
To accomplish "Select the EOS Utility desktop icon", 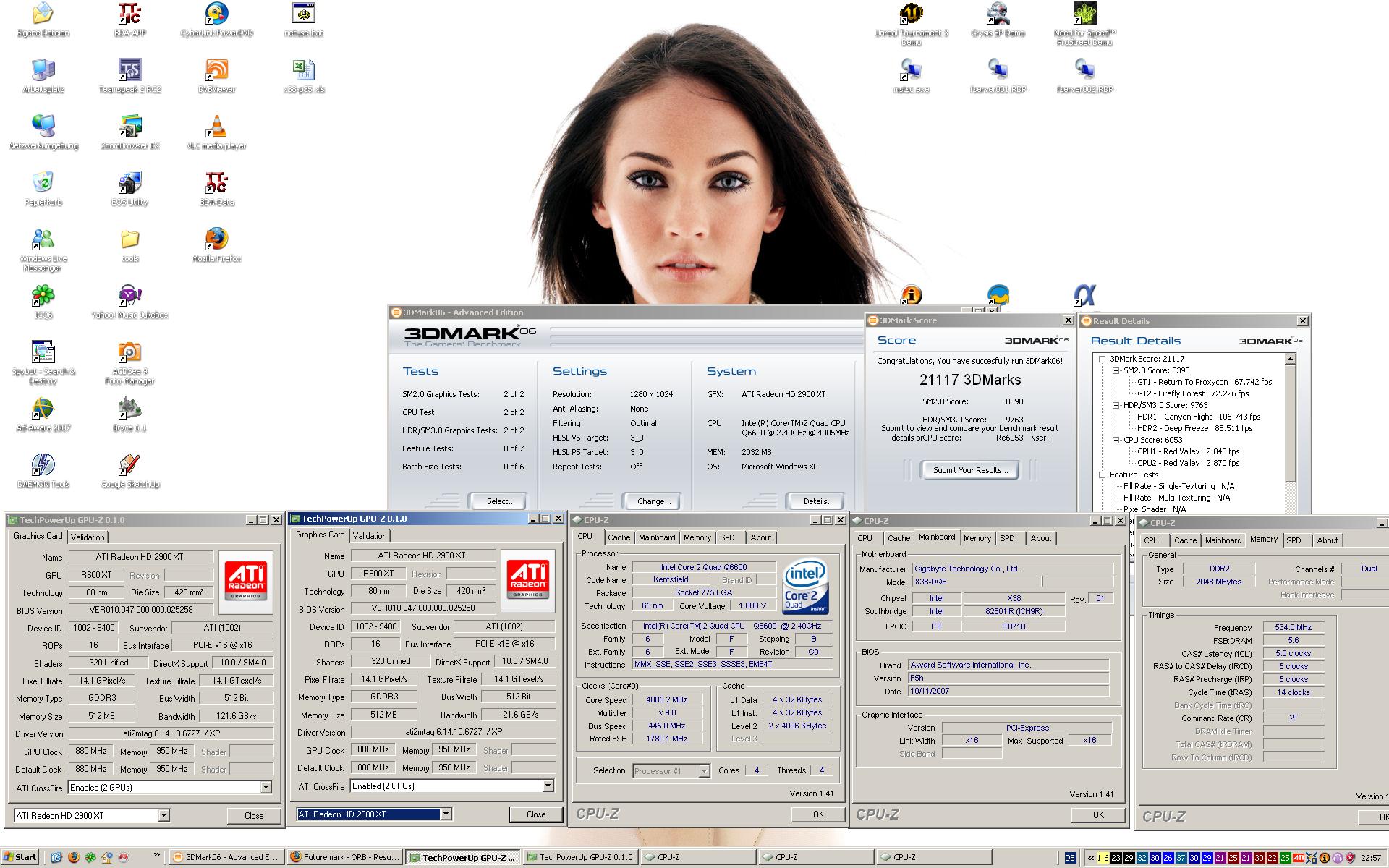I will pos(130,189).
